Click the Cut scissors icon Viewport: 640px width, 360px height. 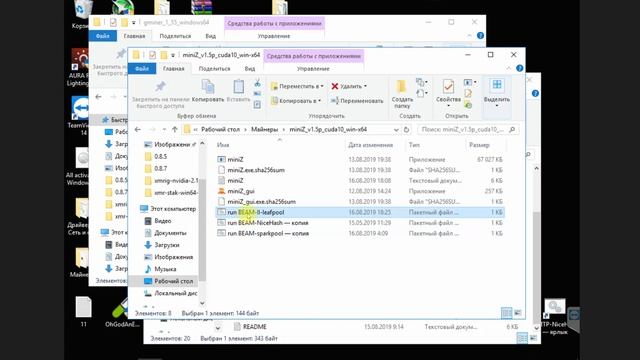pos(257,83)
